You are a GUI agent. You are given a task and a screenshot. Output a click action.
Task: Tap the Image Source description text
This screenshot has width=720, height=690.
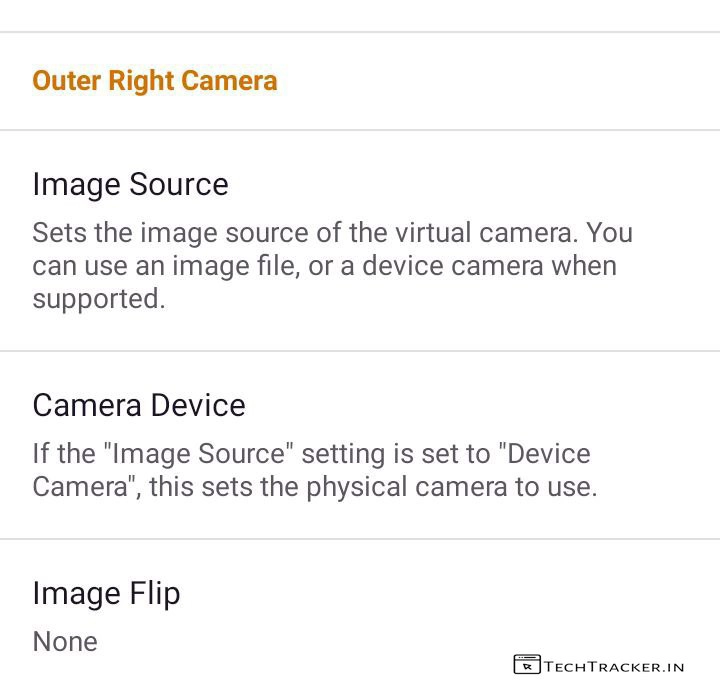click(332, 266)
